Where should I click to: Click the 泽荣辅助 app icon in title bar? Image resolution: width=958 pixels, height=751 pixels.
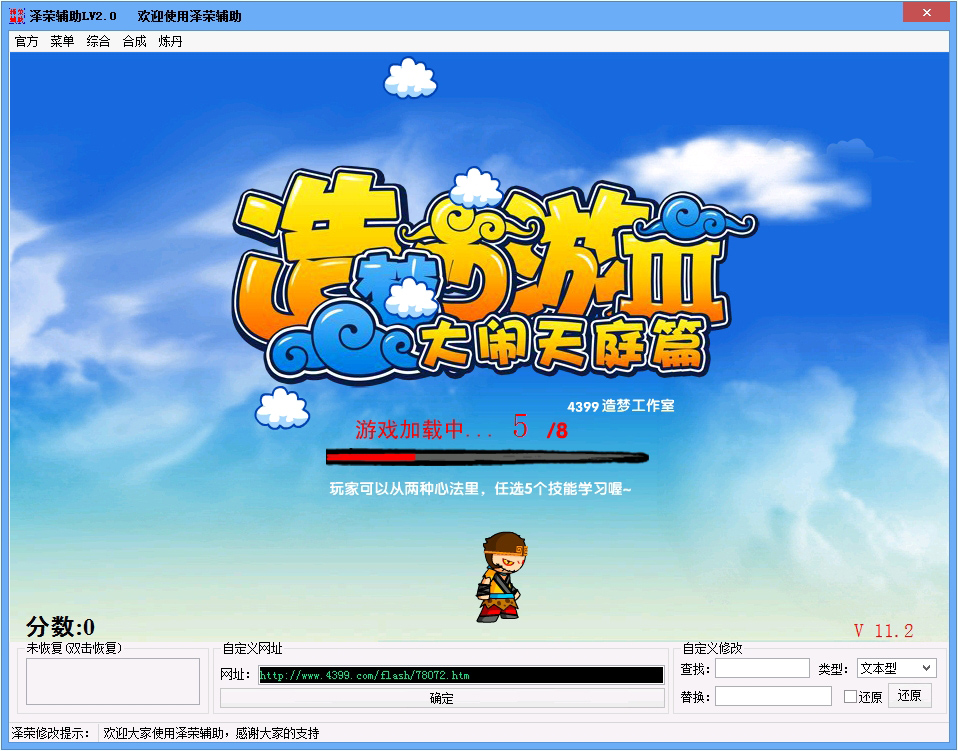[16, 16]
